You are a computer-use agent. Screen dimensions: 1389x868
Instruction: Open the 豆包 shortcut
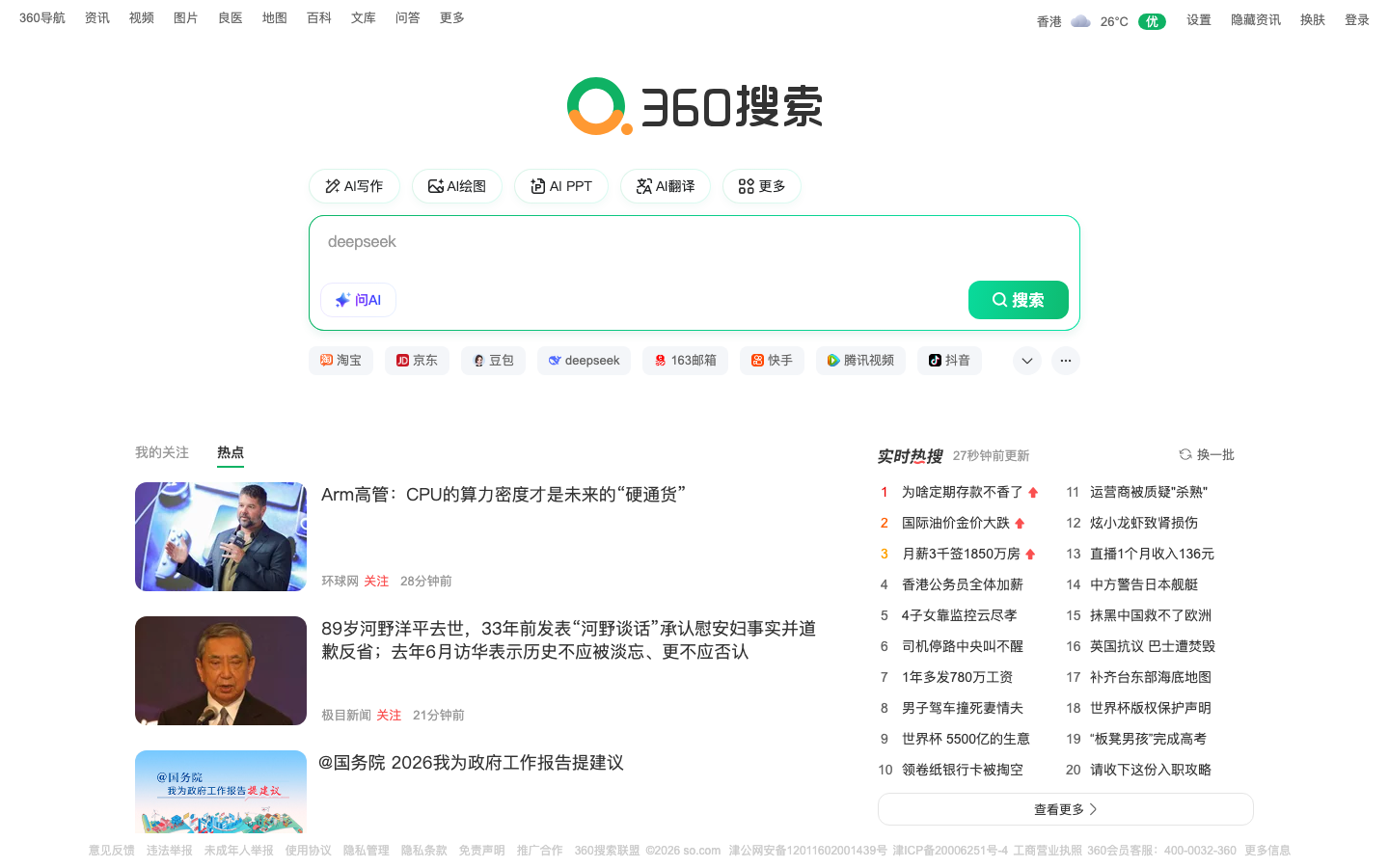click(493, 360)
